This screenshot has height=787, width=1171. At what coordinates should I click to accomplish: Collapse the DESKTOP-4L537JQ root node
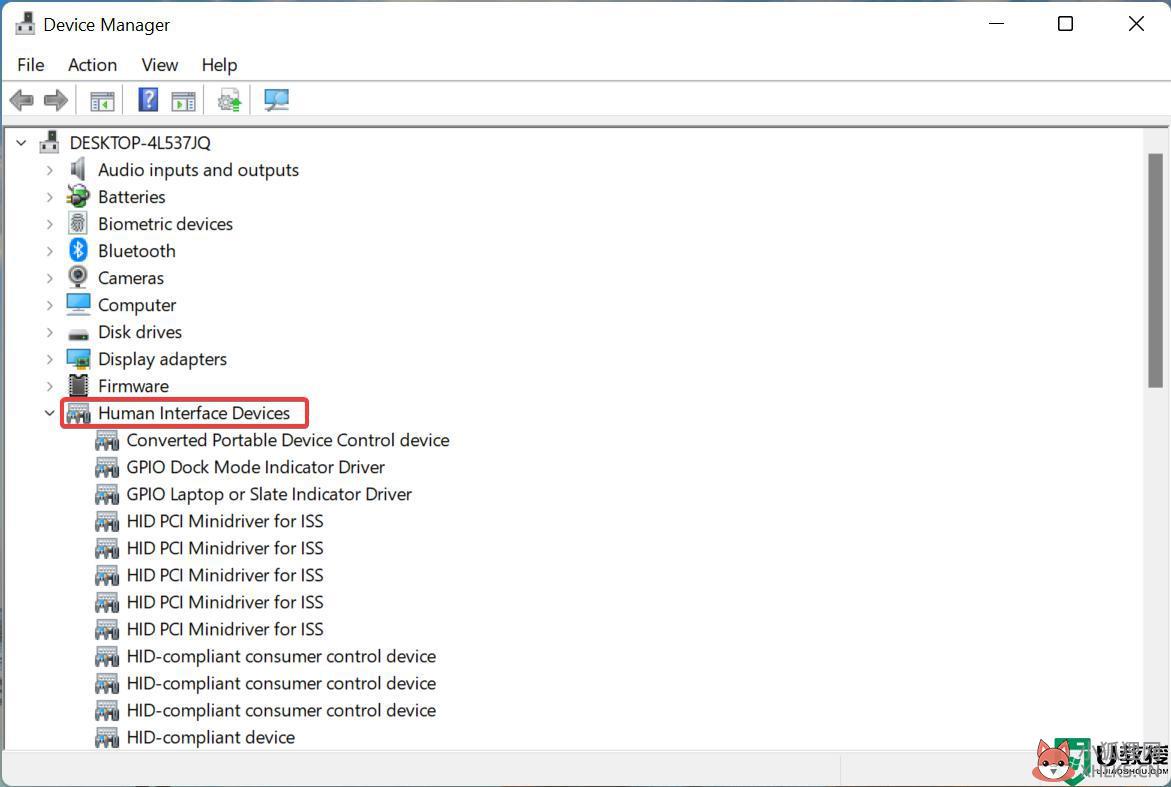click(x=22, y=142)
